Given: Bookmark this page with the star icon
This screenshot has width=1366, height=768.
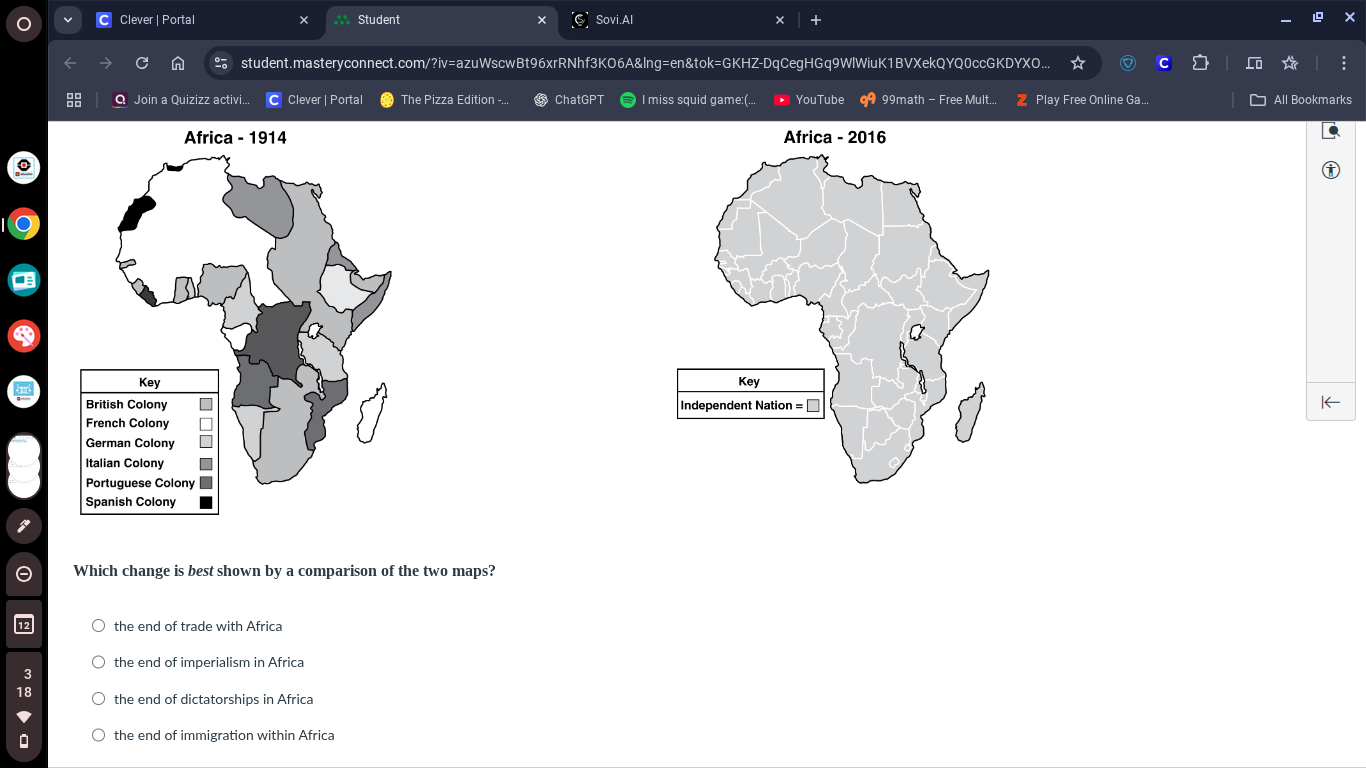Looking at the screenshot, I should click(1077, 63).
